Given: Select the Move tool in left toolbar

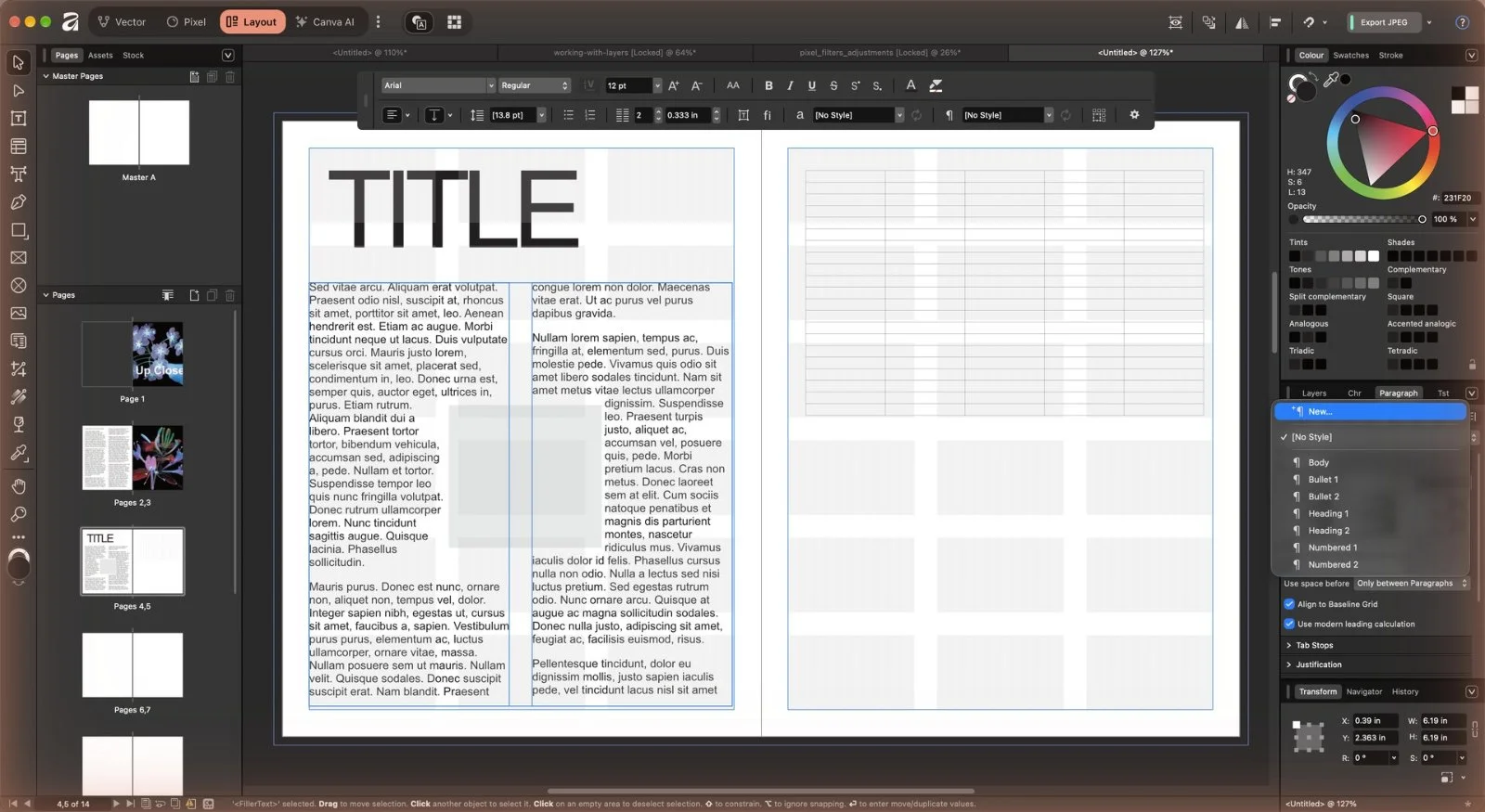Looking at the screenshot, I should click(x=18, y=62).
